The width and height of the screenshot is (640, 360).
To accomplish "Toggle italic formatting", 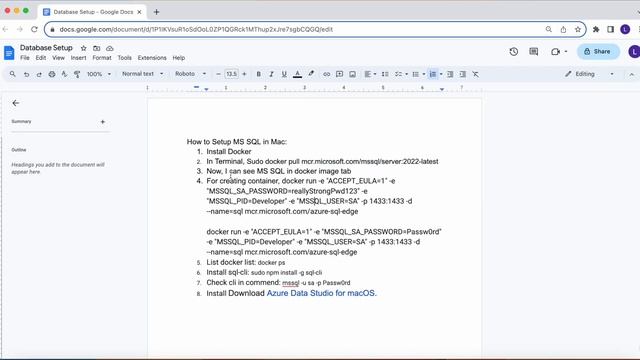I will tap(271, 74).
